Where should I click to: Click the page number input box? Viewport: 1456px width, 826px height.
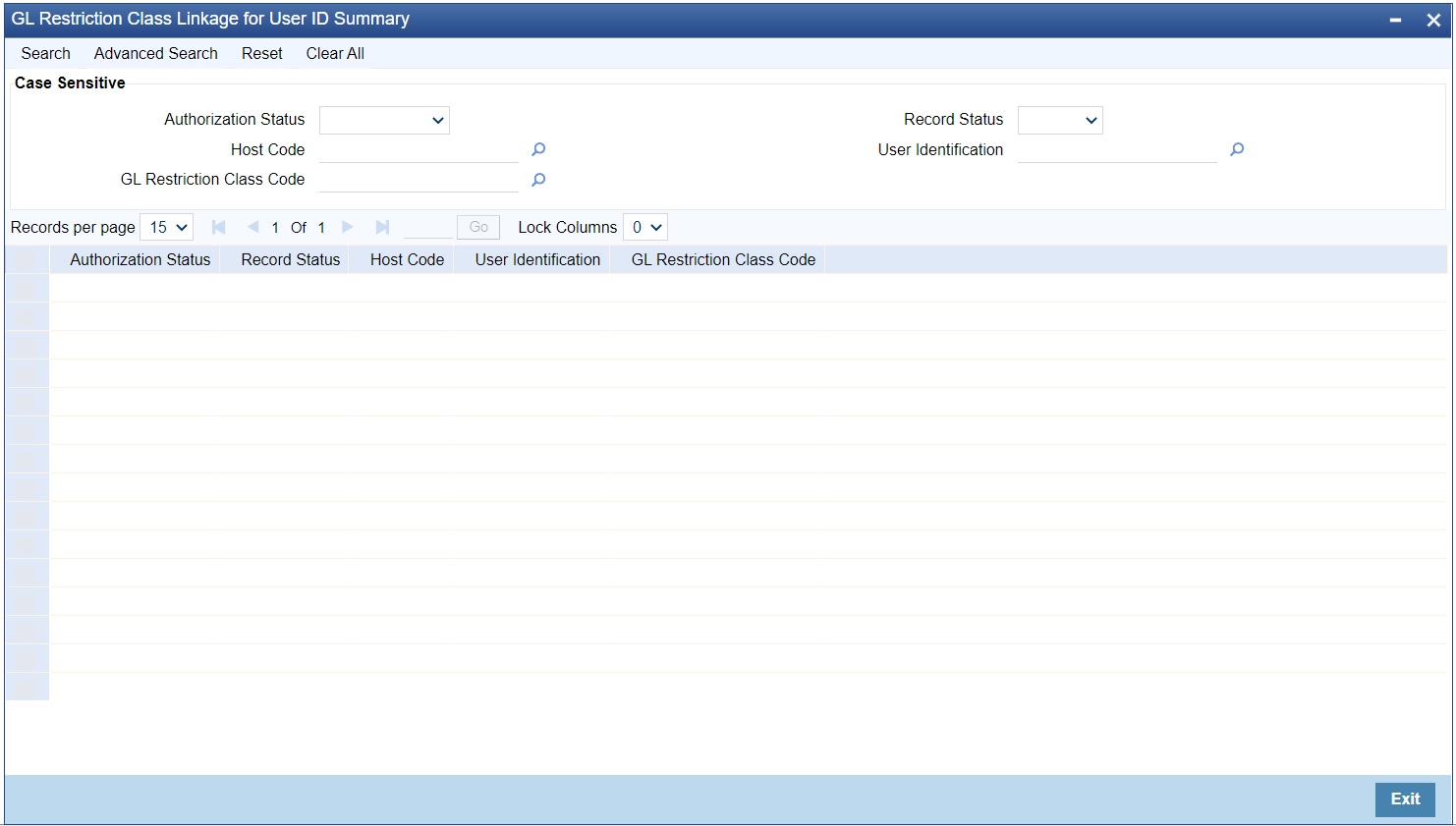click(428, 227)
